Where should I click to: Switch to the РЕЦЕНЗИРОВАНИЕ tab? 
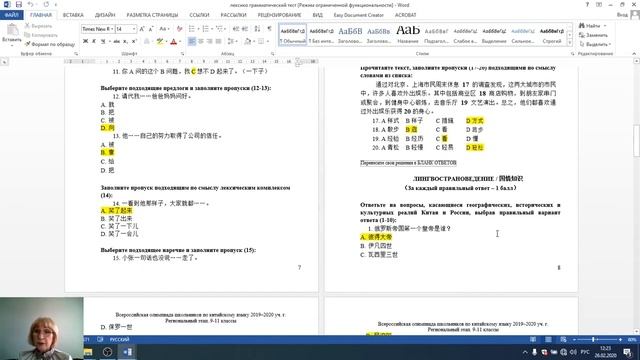[x=279, y=15]
